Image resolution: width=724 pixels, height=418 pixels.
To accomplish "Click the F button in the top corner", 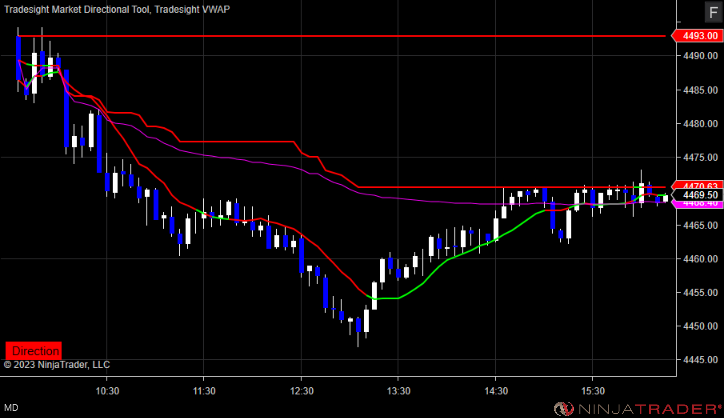I will point(713,12).
